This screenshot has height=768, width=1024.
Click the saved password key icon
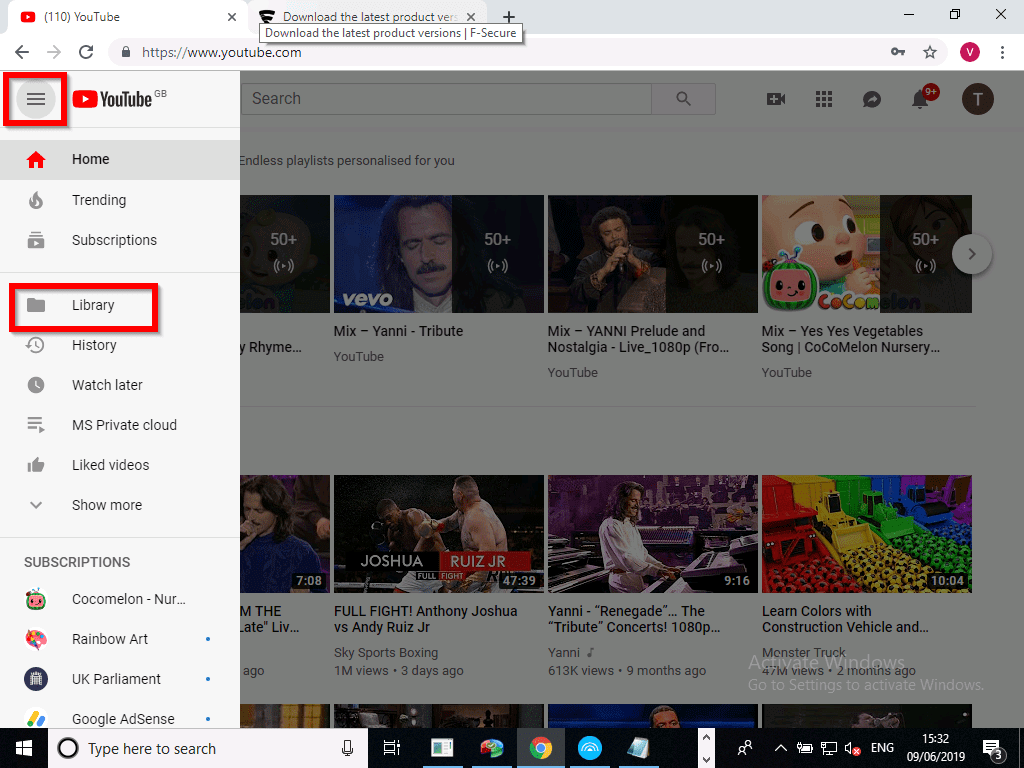[898, 52]
